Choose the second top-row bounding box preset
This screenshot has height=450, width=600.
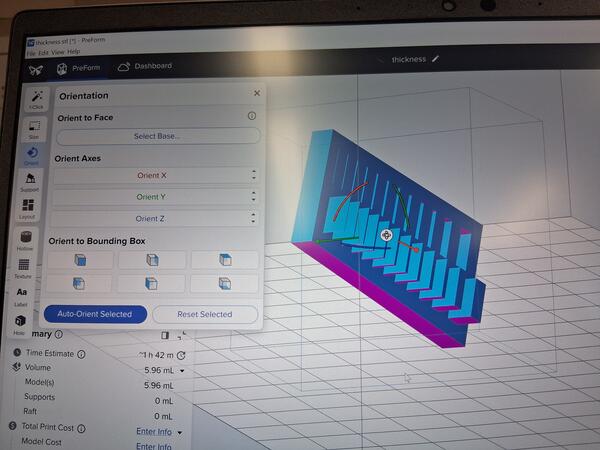pos(152,259)
